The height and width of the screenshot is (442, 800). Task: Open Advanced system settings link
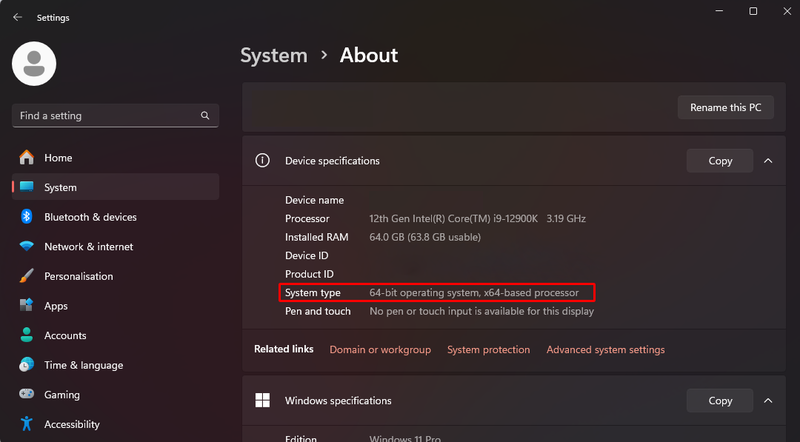[x=605, y=350]
